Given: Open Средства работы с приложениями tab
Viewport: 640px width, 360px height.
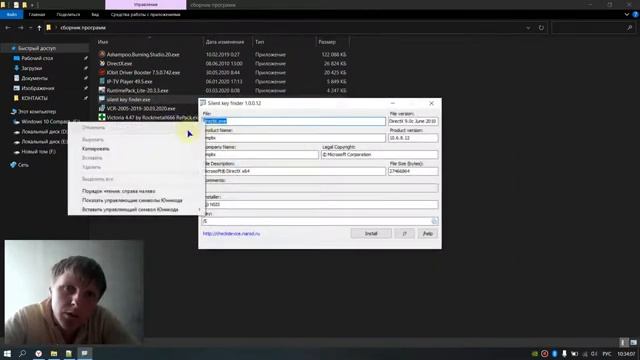Looking at the screenshot, I should 145,14.
